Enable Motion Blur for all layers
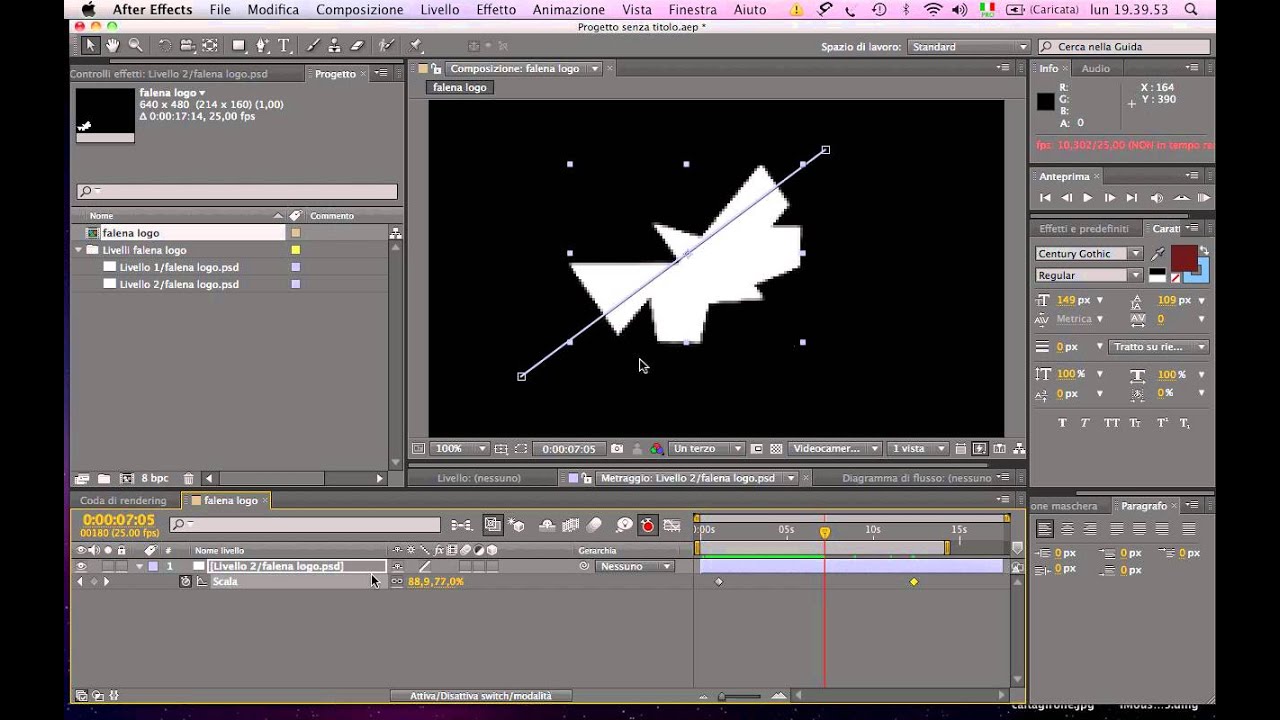 pyautogui.click(x=594, y=525)
